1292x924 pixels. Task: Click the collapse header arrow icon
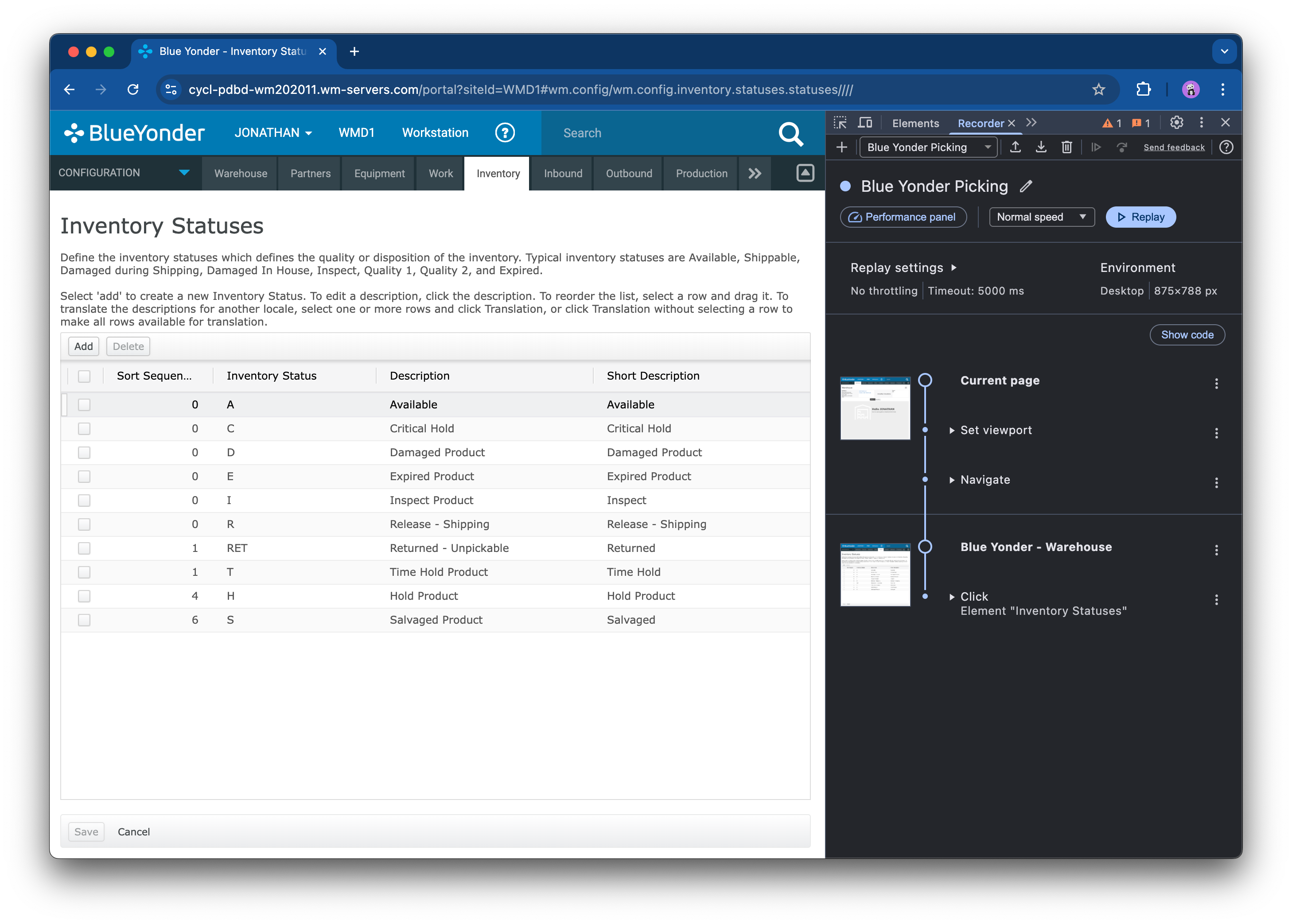[805, 173]
